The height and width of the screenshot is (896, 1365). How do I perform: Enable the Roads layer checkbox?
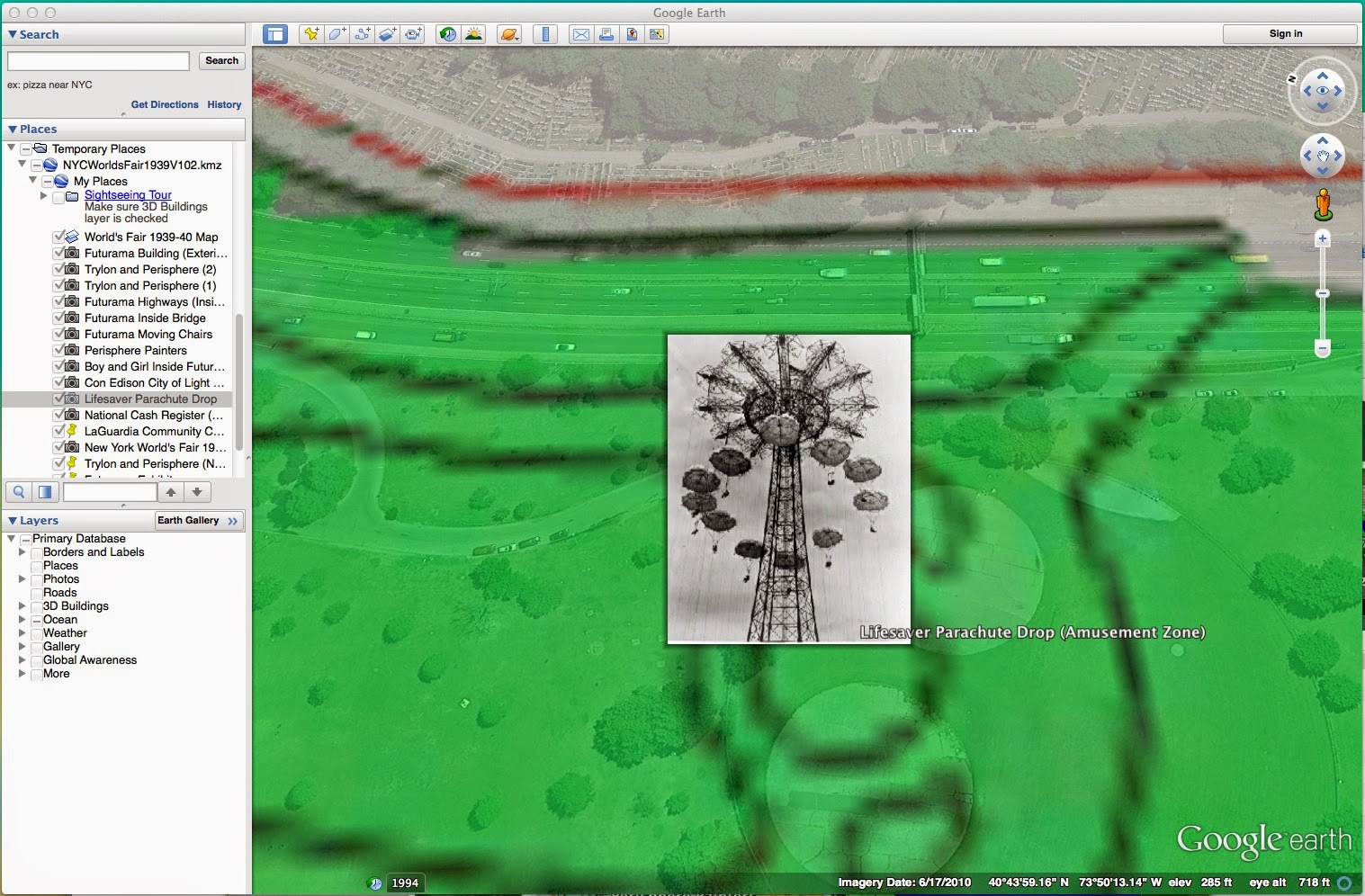pos(37,593)
